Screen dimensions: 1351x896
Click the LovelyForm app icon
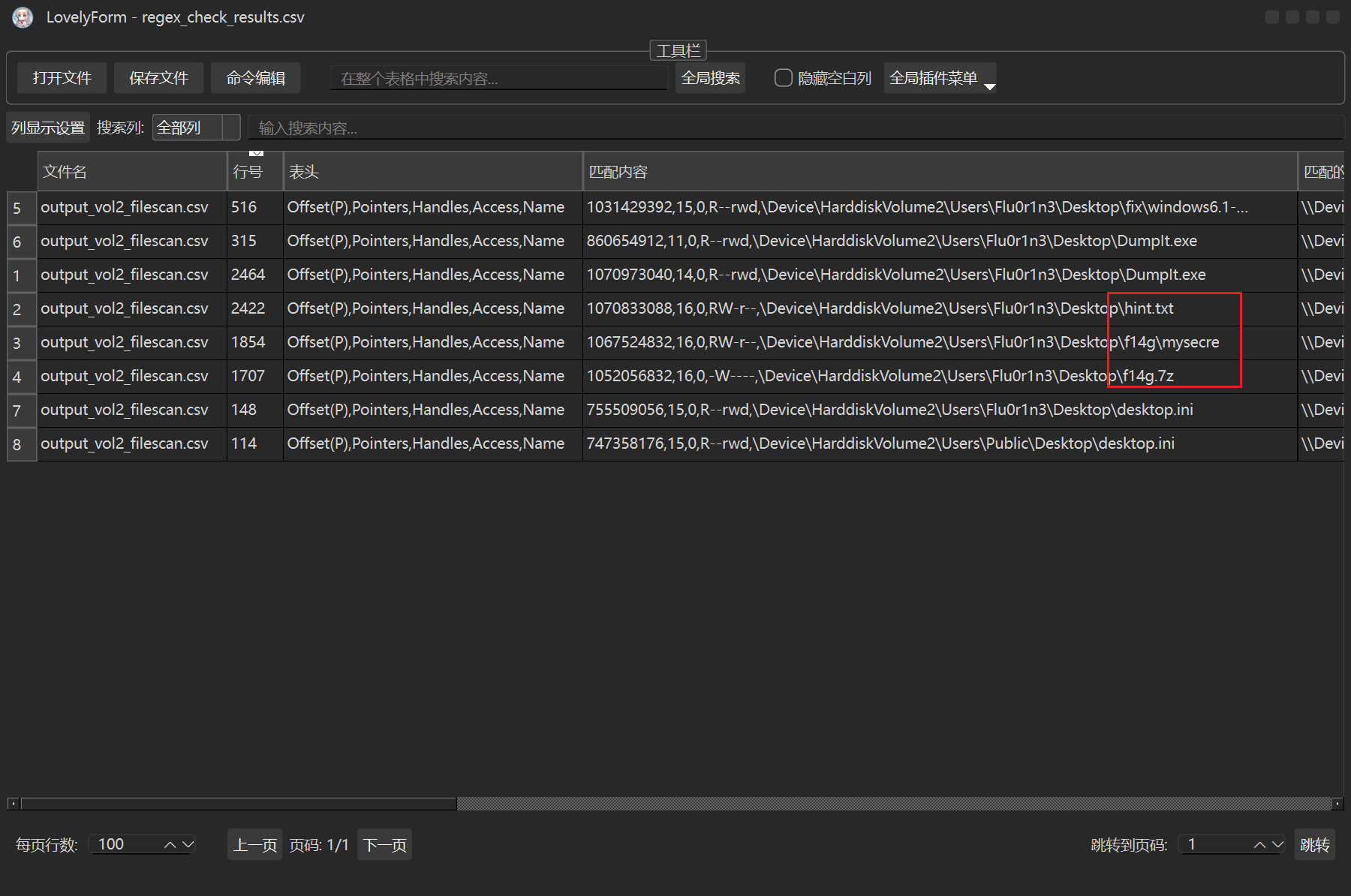pos(23,17)
